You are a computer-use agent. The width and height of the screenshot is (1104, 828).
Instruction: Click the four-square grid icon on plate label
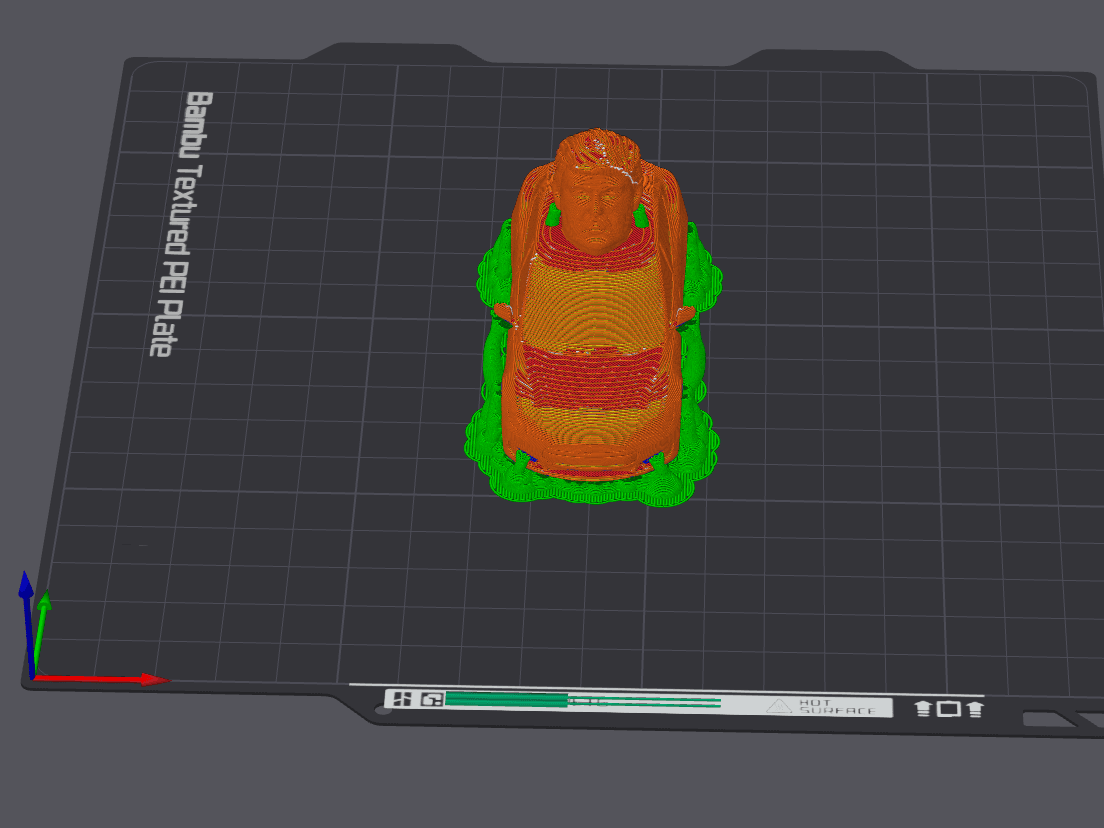click(x=403, y=698)
